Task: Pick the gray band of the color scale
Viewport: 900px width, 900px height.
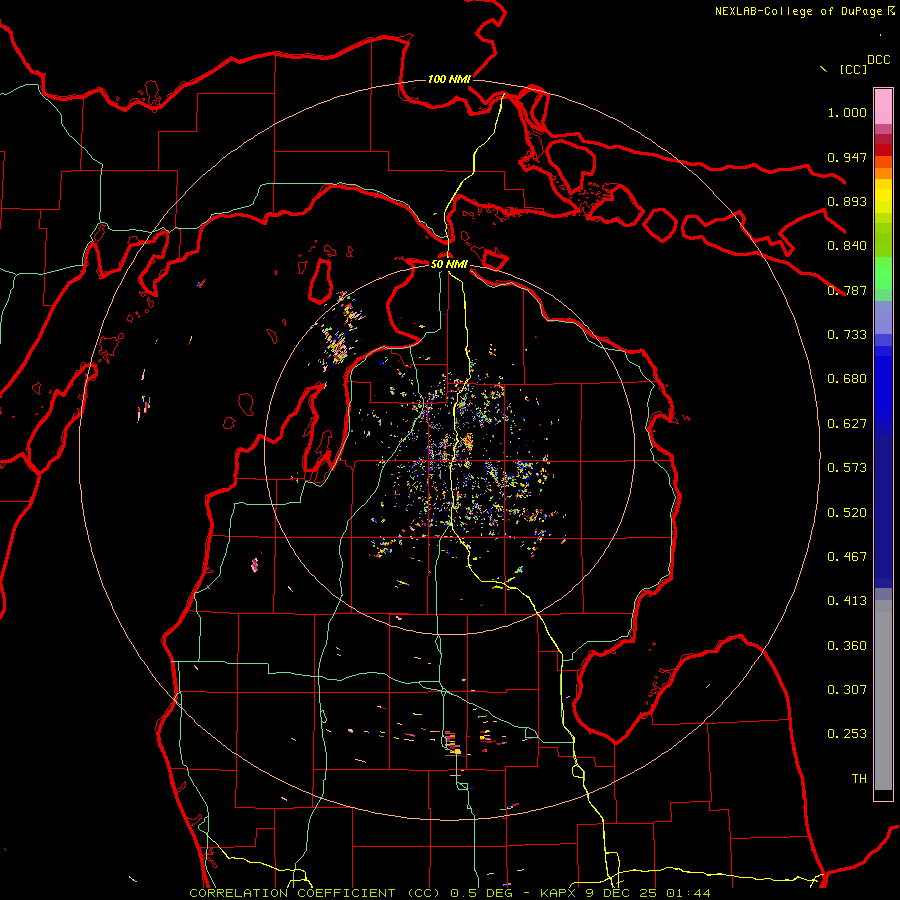Action: click(x=883, y=695)
